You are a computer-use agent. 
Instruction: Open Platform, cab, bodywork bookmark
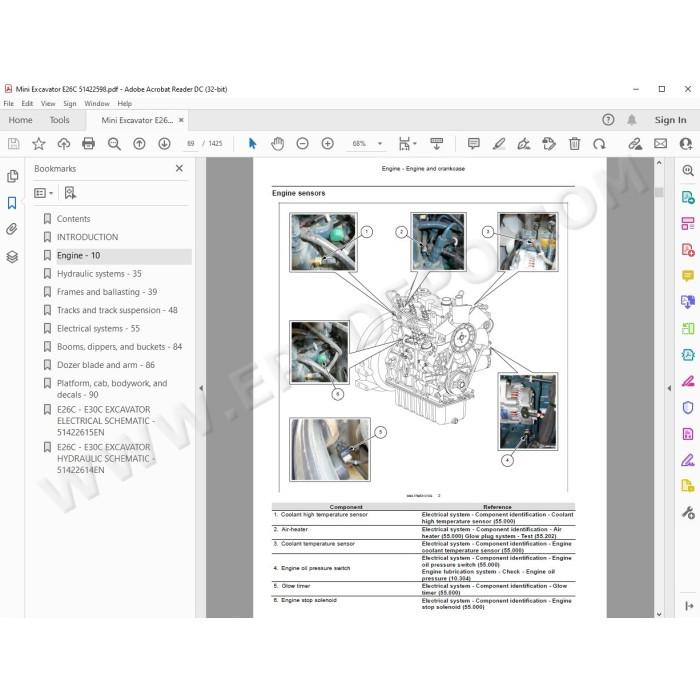pyautogui.click(x=112, y=389)
